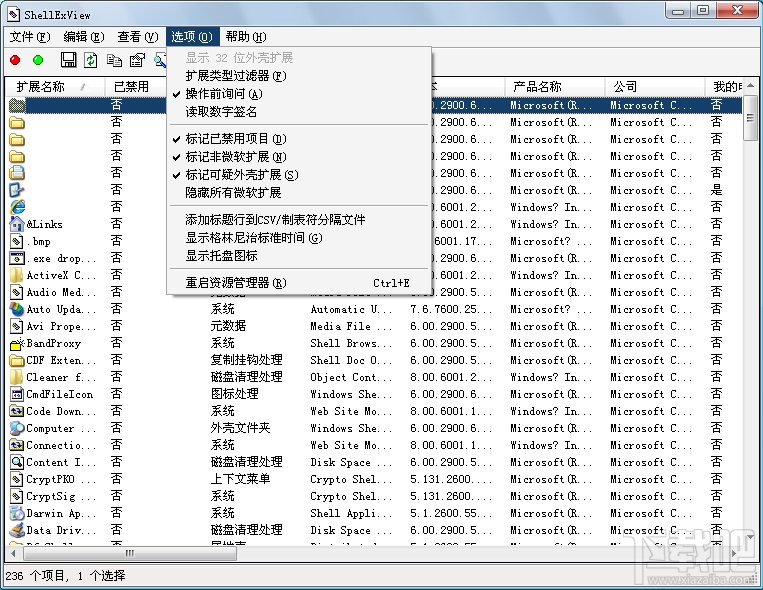Image resolution: width=763 pixels, height=590 pixels.
Task: Click the Computer... row icon
Action: tap(17, 428)
